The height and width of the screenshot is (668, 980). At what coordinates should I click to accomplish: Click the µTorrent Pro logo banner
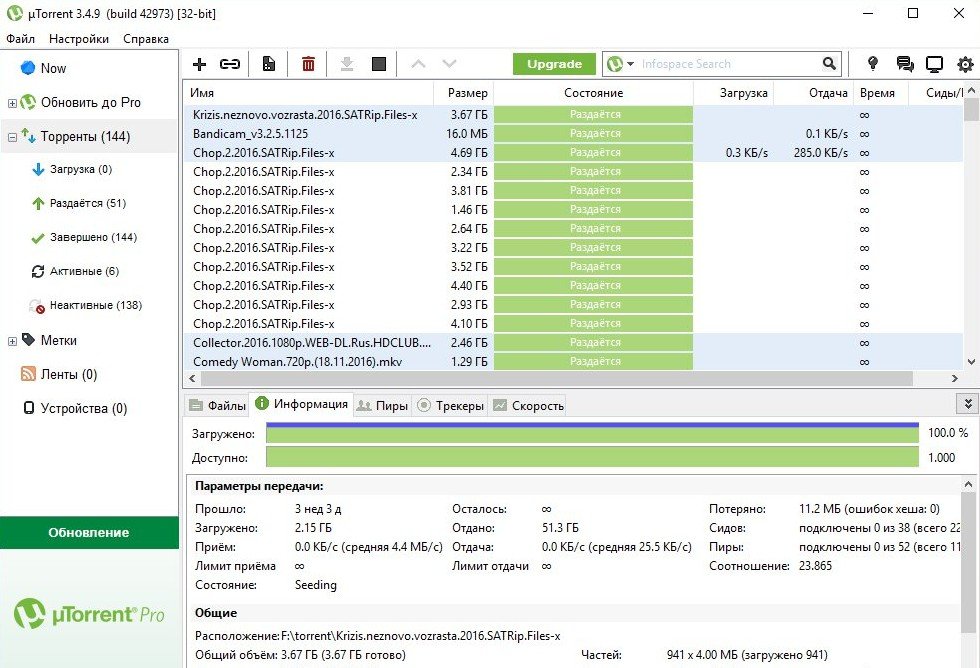89,614
